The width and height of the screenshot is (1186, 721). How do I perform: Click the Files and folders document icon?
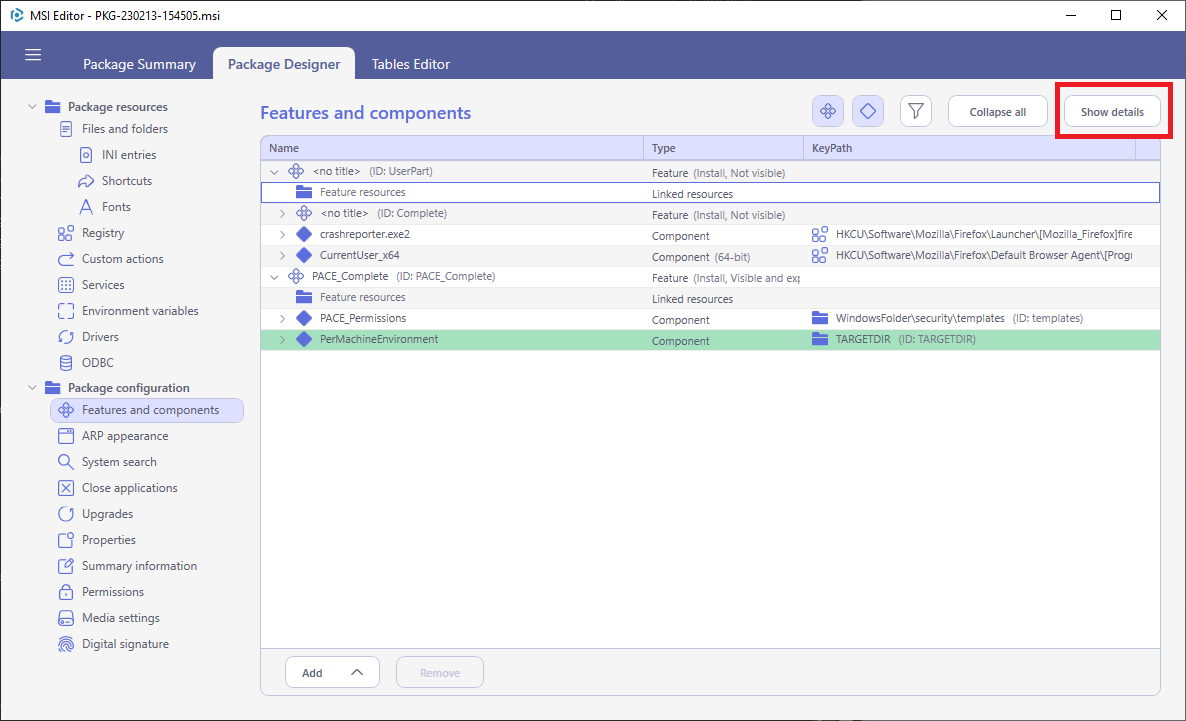(x=66, y=129)
